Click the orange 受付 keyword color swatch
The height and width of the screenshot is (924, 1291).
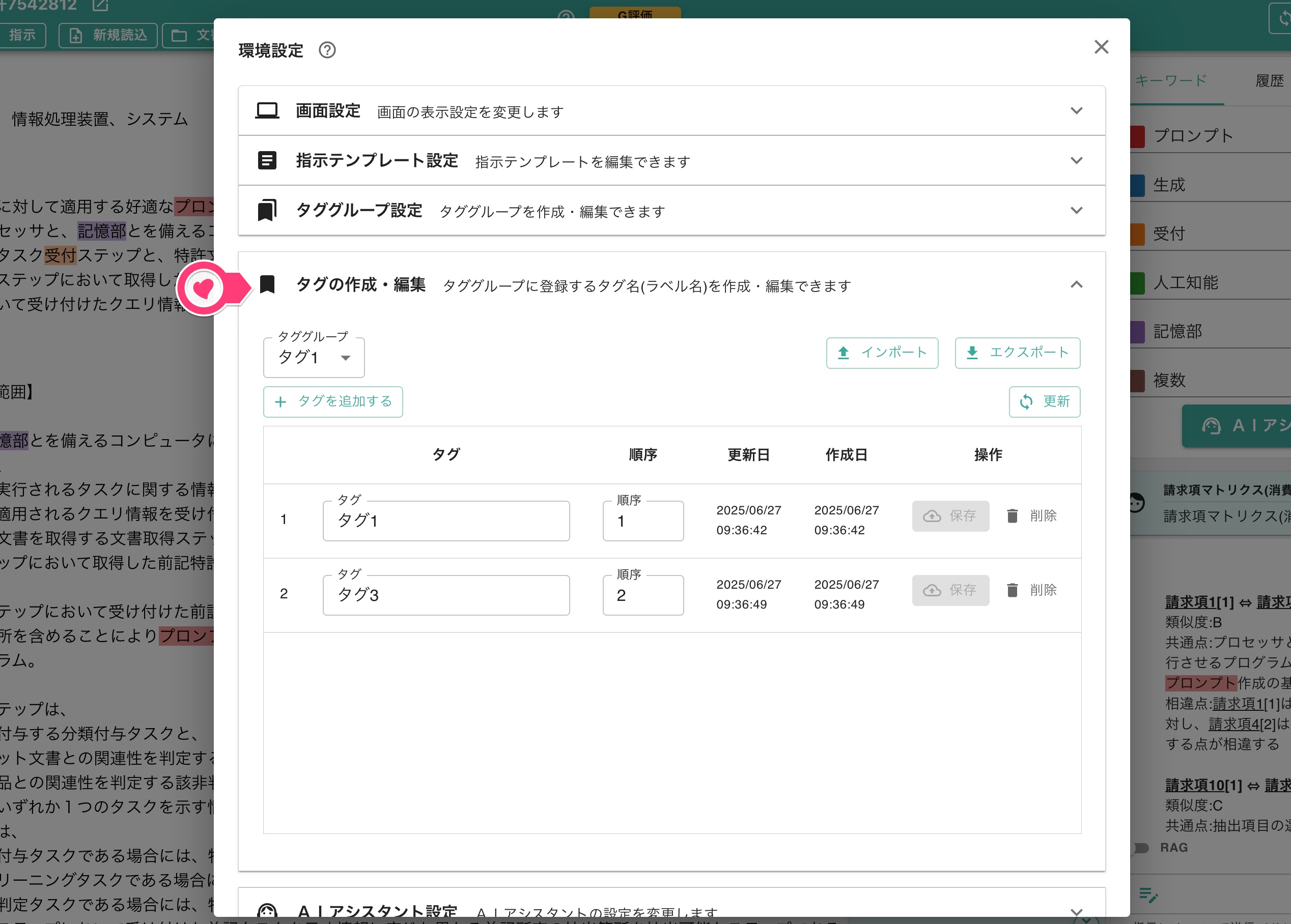[1137, 234]
